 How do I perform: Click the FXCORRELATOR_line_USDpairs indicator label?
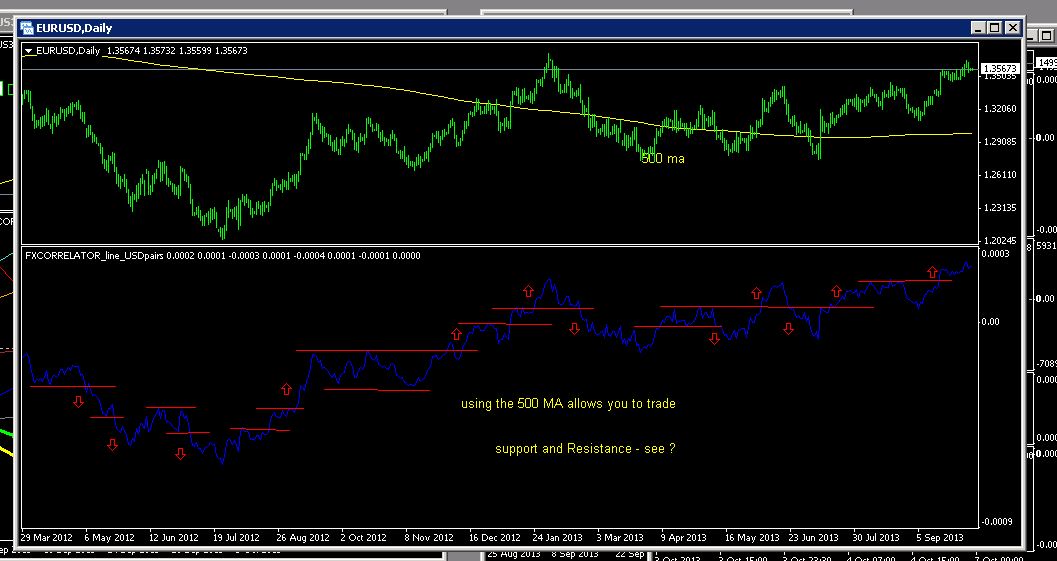click(x=94, y=256)
